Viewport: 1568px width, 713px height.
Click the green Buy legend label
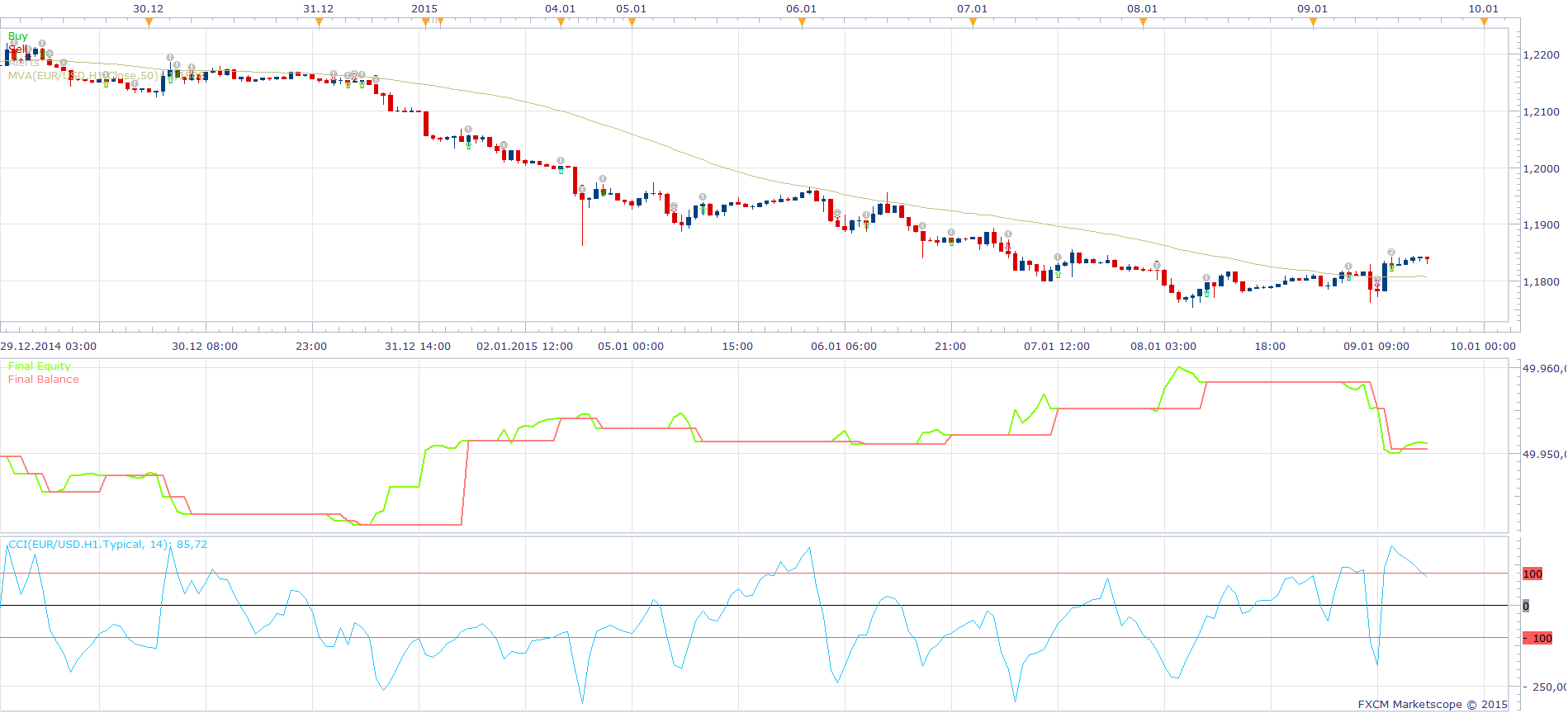point(17,36)
